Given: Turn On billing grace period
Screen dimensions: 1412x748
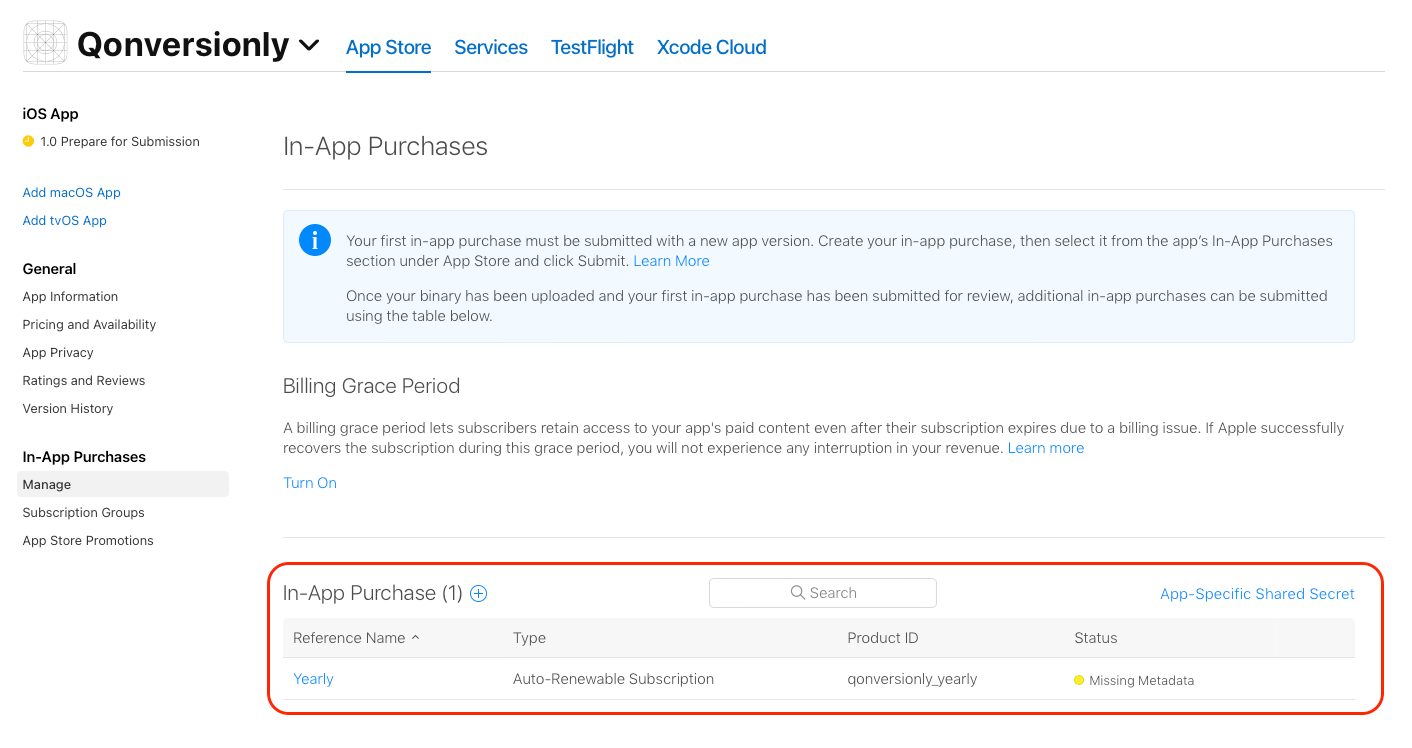Looking at the screenshot, I should (x=310, y=483).
